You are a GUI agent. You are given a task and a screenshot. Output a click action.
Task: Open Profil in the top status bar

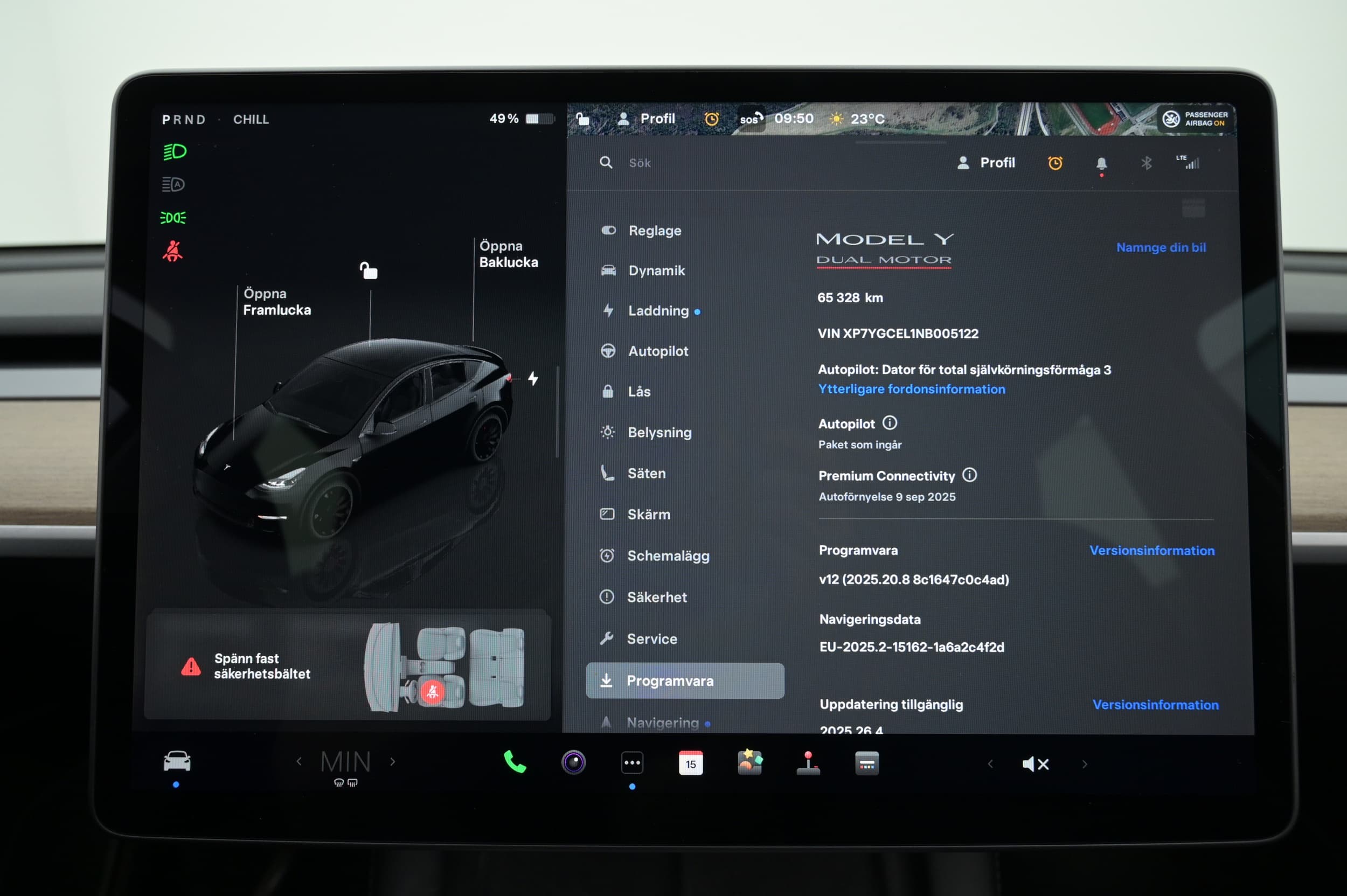click(647, 119)
